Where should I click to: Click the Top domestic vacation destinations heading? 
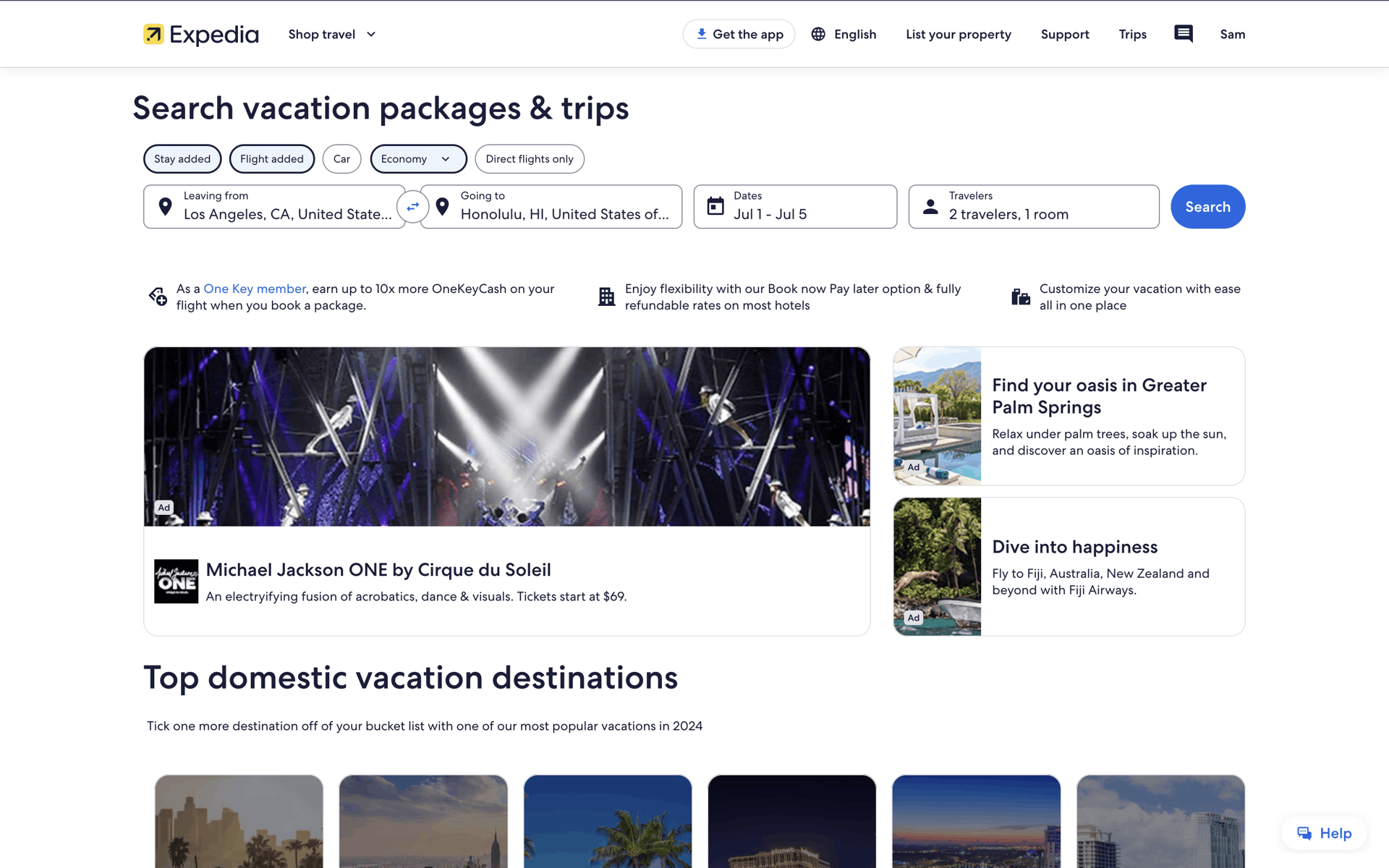tap(411, 678)
